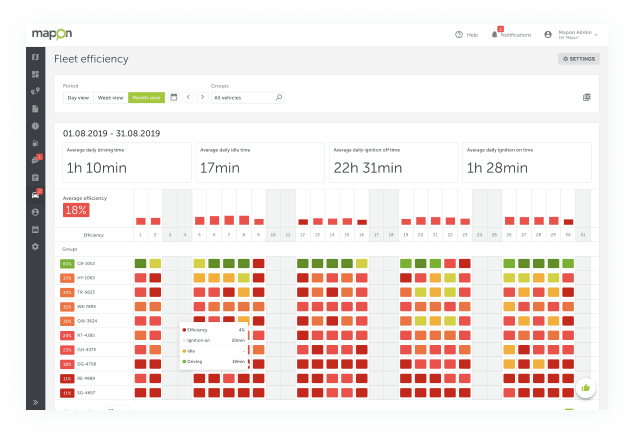Screen dimensions: 634x438
Task: Click the Help question mark icon
Action: (459, 34)
